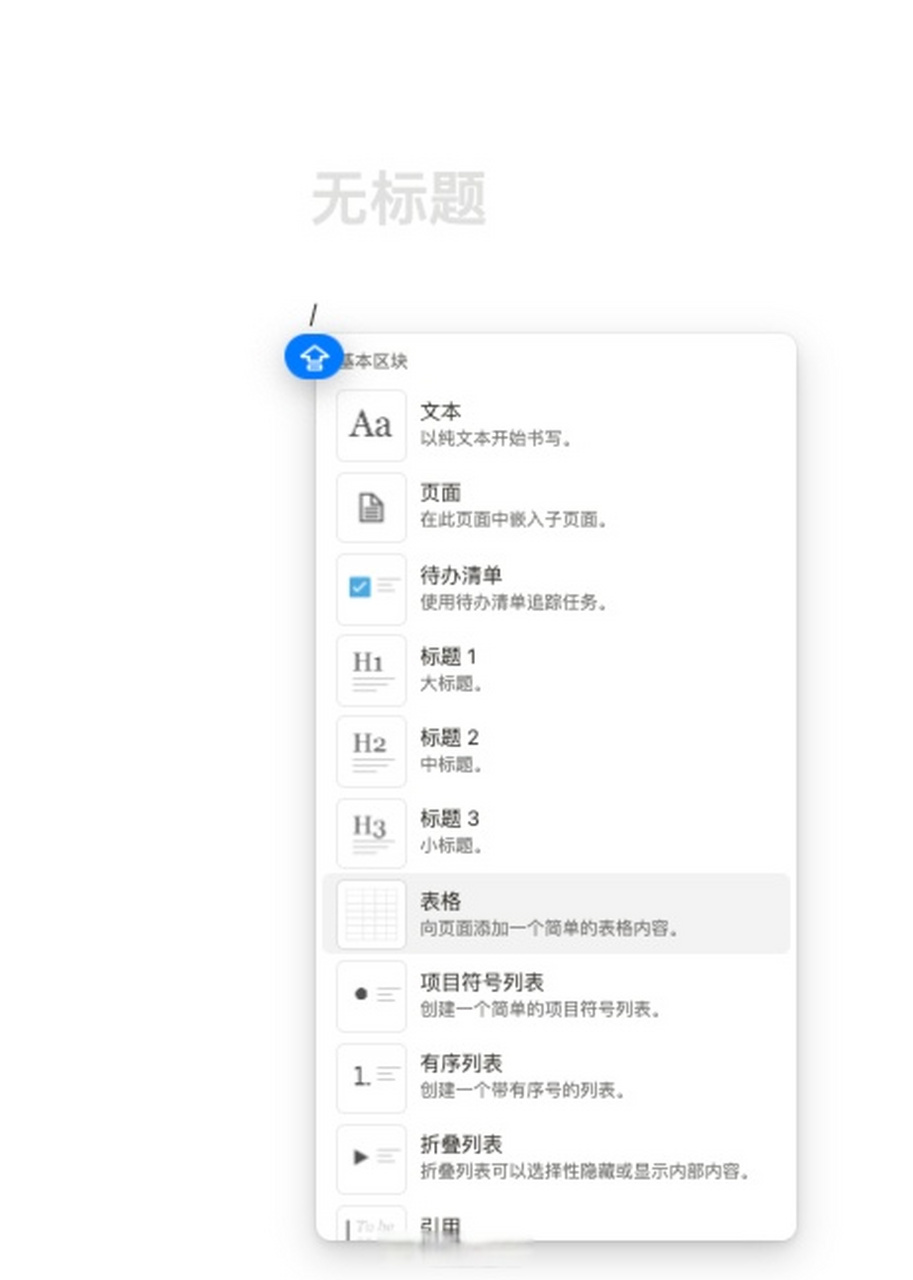Click the 大标题。 description
This screenshot has width=913, height=1280.
[452, 684]
